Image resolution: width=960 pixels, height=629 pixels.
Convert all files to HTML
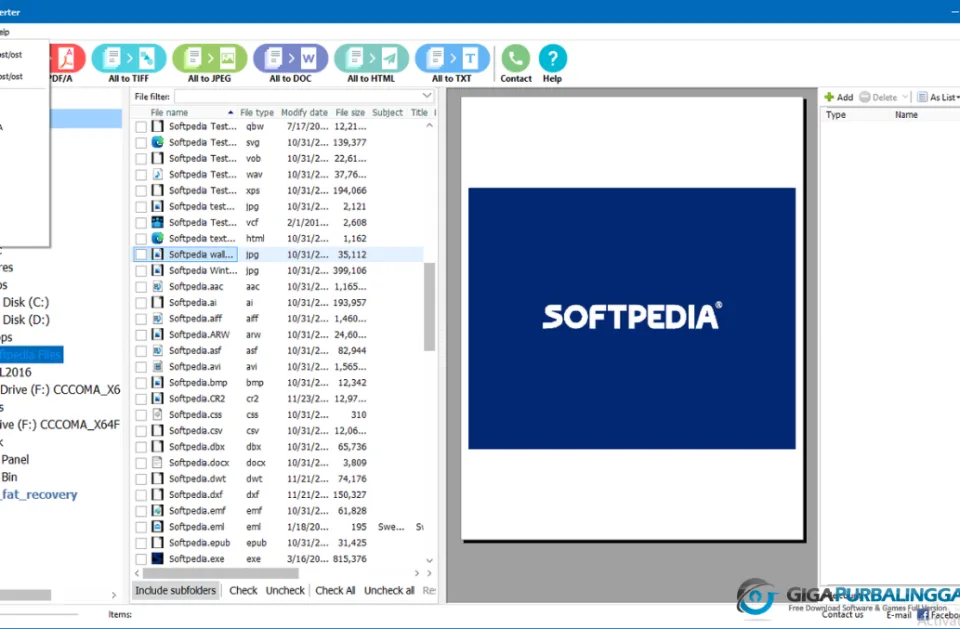371,64
